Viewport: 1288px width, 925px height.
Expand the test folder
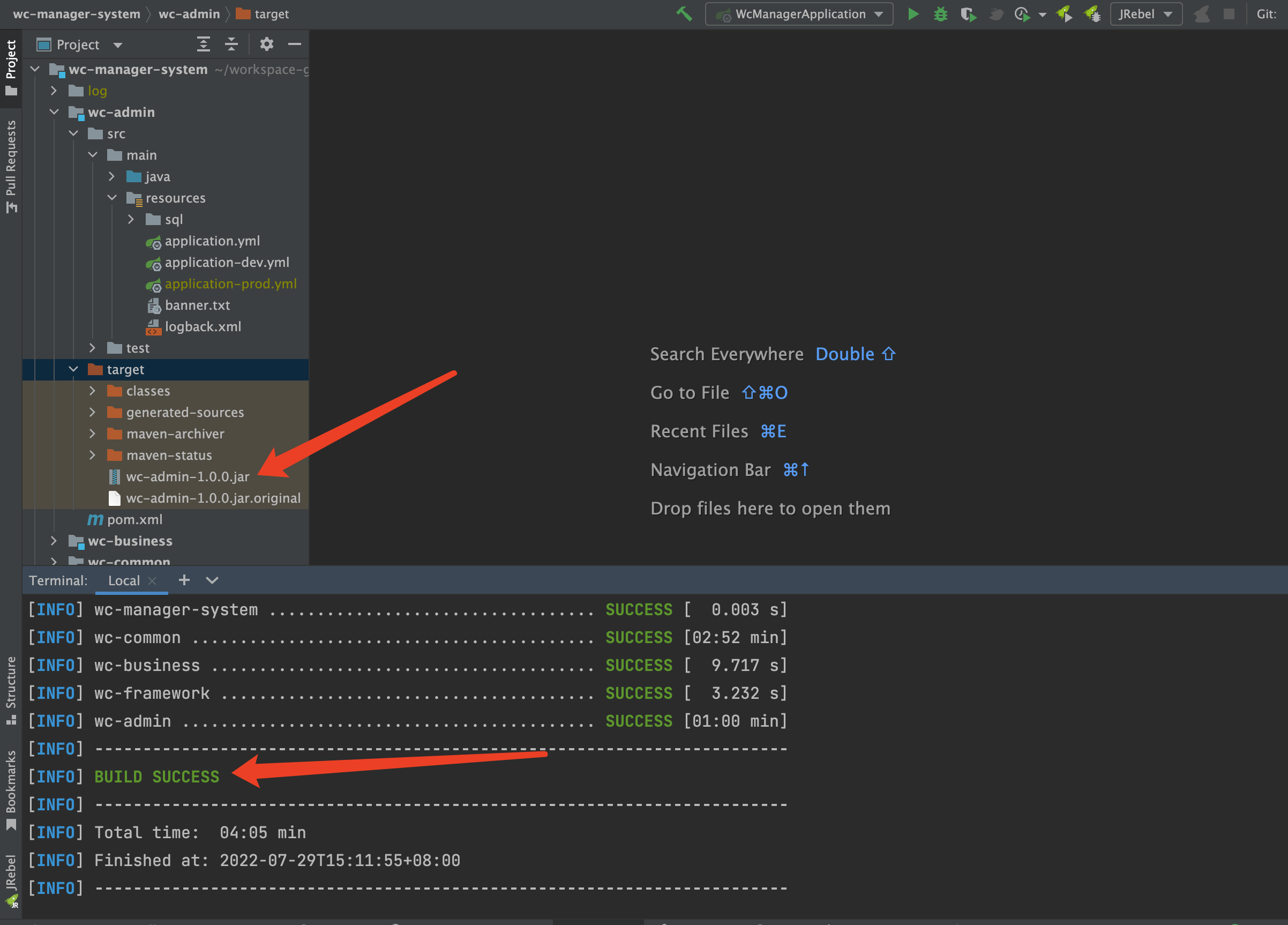click(x=93, y=348)
